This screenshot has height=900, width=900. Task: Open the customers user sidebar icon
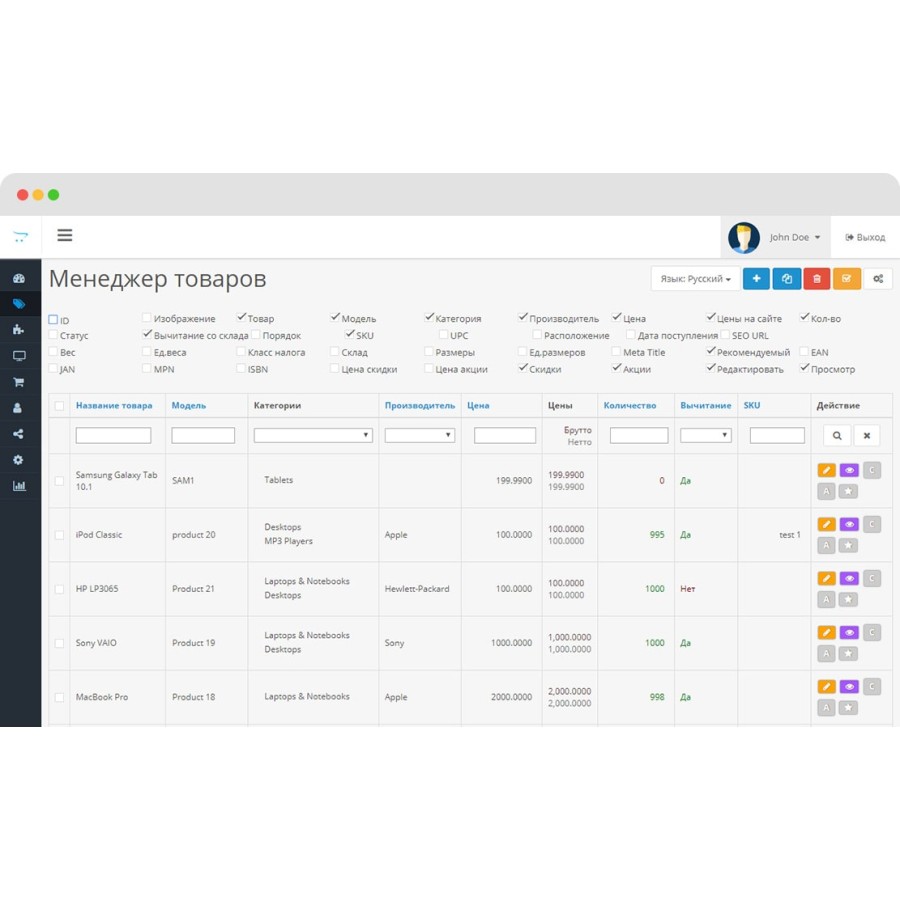point(18,408)
